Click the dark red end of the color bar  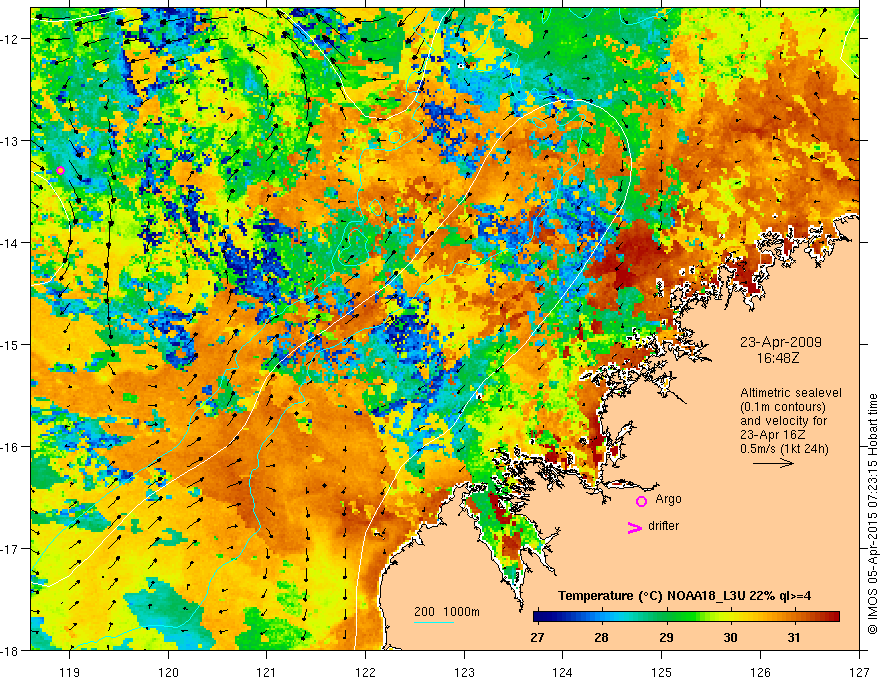pos(835,617)
